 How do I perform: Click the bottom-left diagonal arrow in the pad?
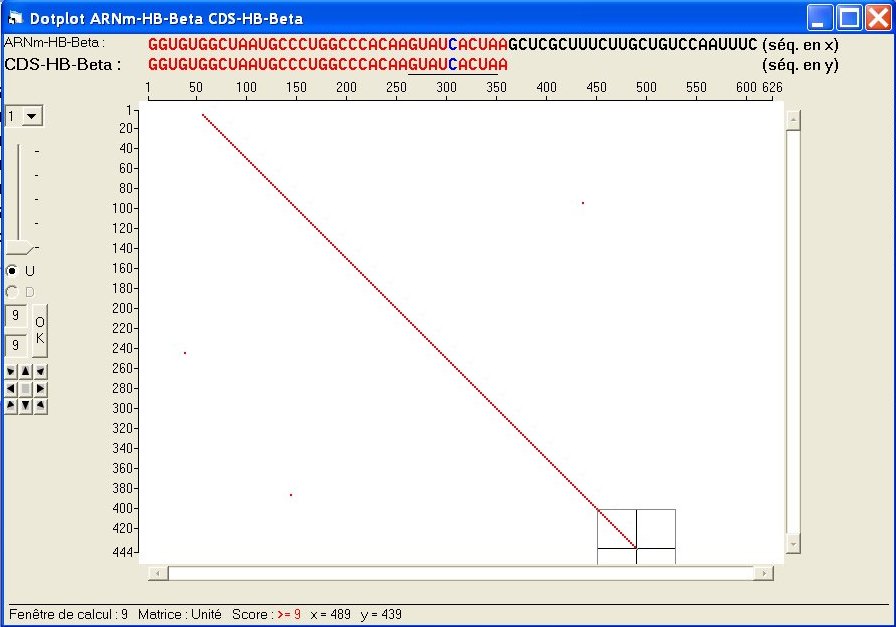[10, 405]
